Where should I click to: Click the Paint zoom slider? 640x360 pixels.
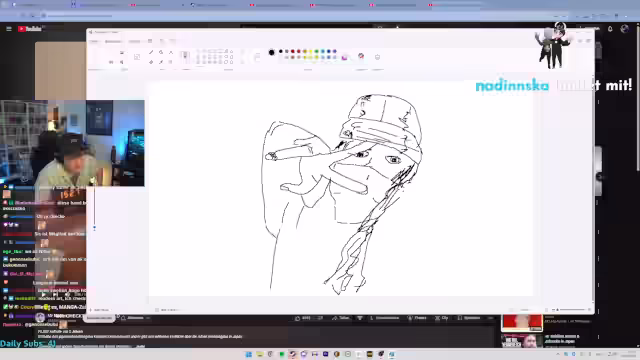(571, 310)
